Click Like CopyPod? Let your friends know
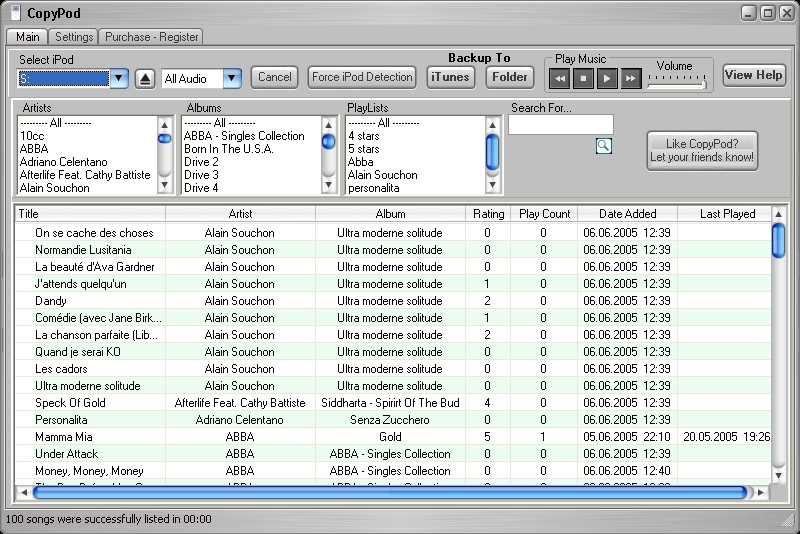800x534 pixels. click(702, 150)
